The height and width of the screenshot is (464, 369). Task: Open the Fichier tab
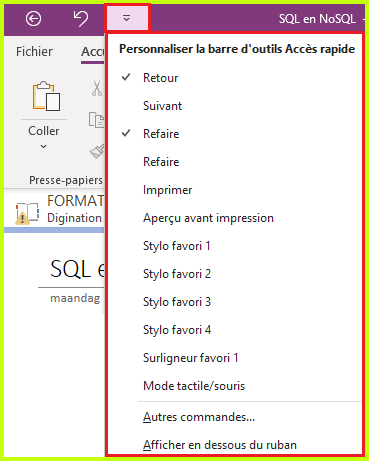(34, 51)
